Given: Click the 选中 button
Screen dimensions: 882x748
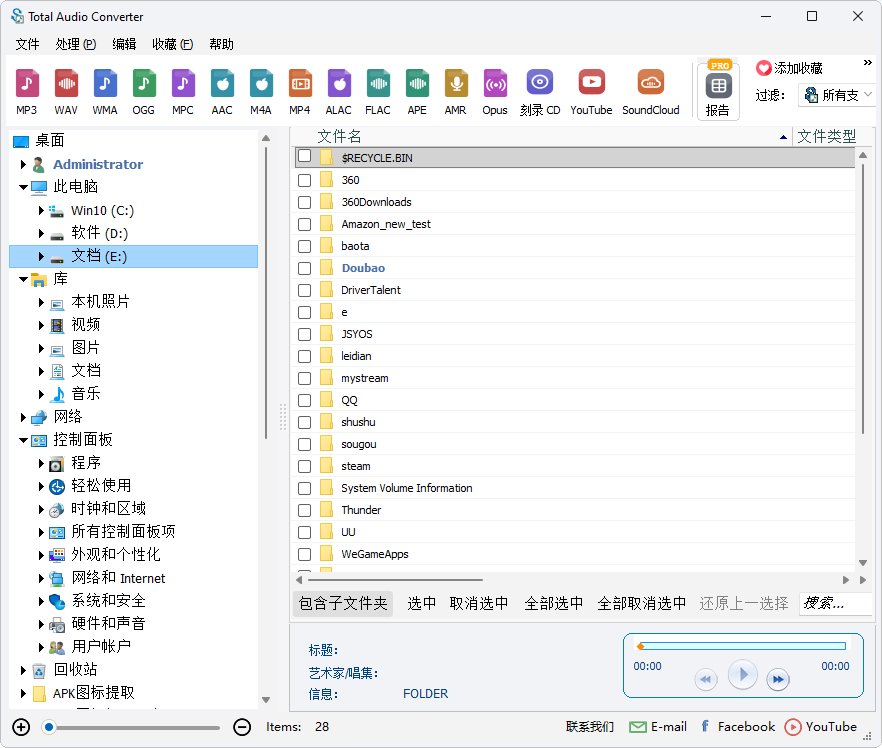Looking at the screenshot, I should [421, 603].
